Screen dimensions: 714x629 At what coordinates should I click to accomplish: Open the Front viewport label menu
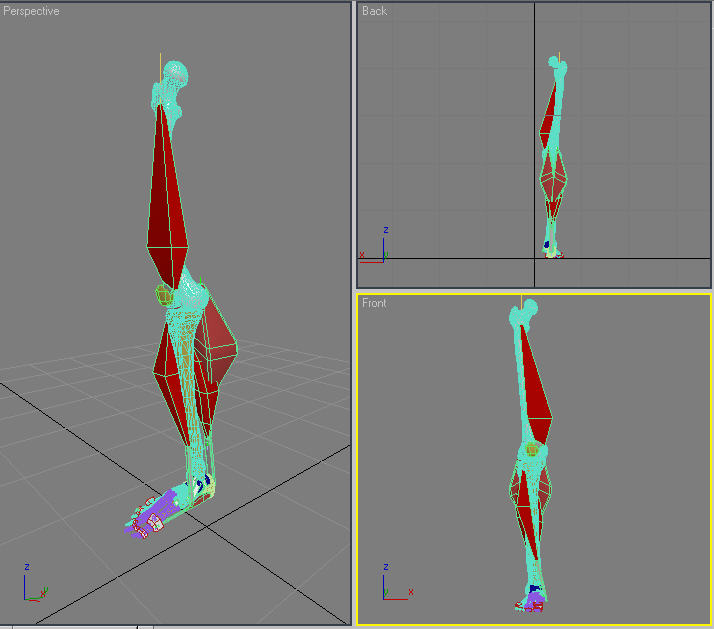[x=376, y=303]
